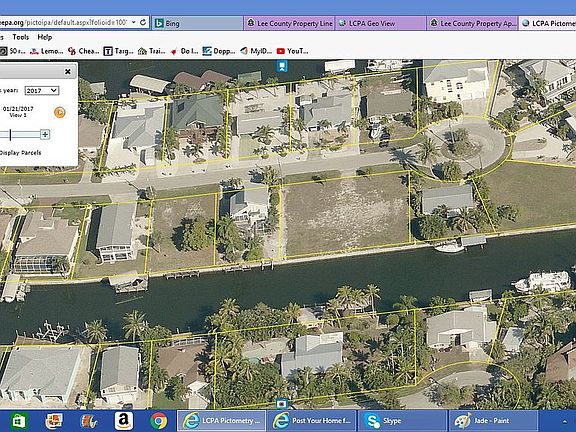Click the URL address field

tap(64, 23)
